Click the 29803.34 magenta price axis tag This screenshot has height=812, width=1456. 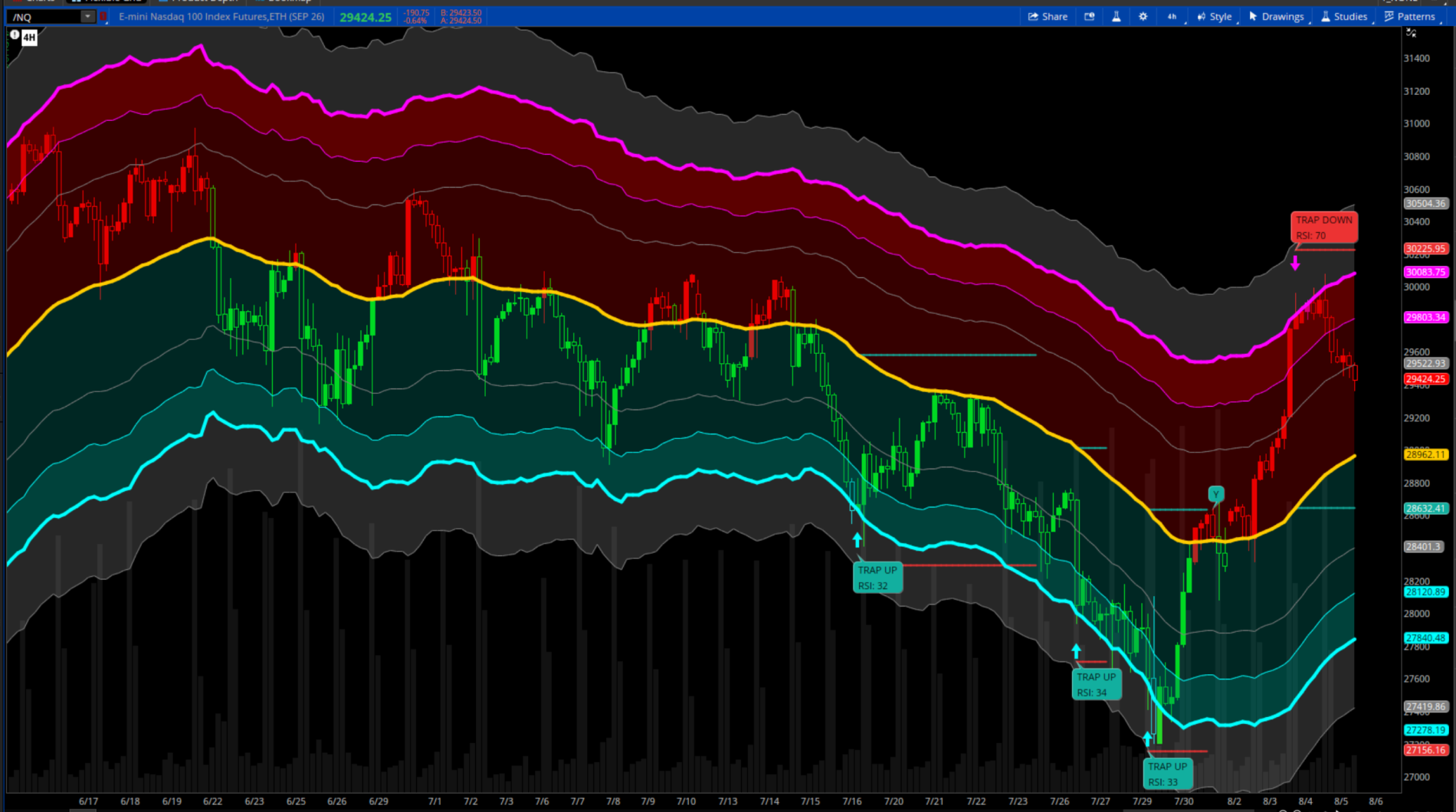point(1425,317)
